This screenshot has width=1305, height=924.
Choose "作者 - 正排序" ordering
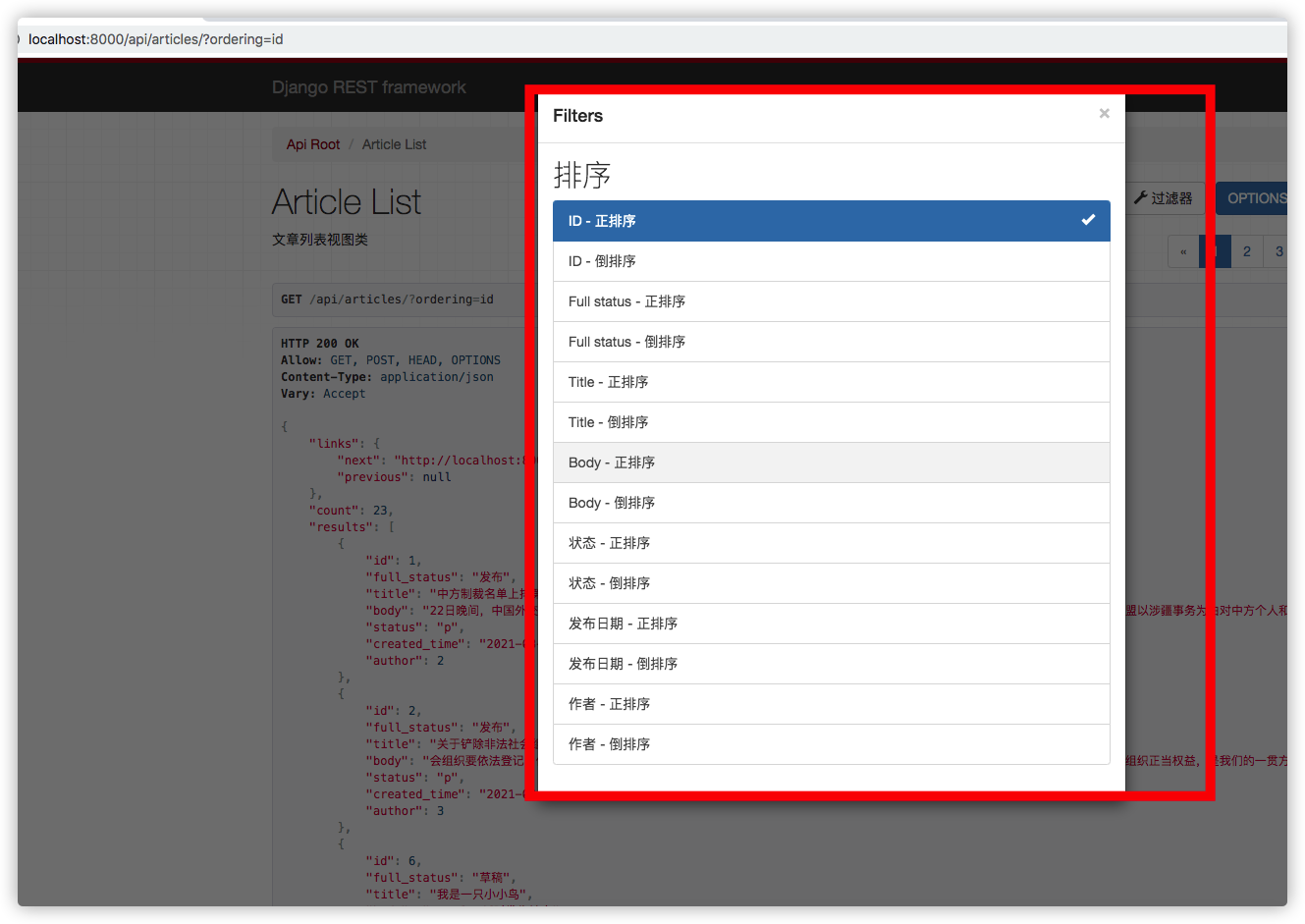831,704
